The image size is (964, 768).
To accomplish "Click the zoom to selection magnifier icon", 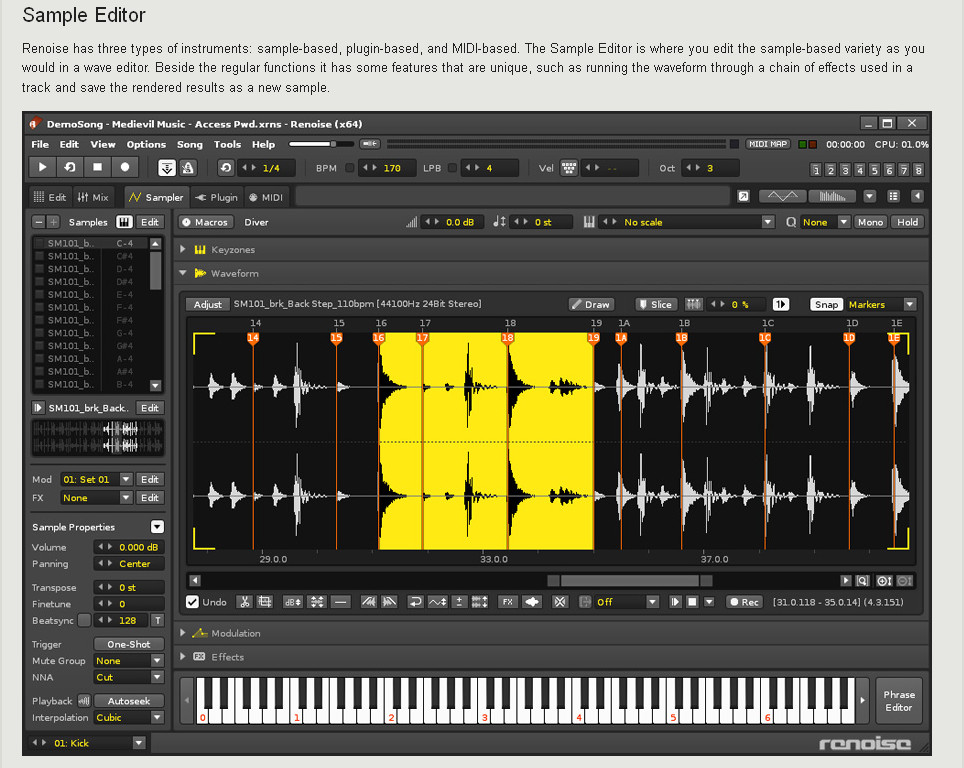I will click(x=863, y=580).
